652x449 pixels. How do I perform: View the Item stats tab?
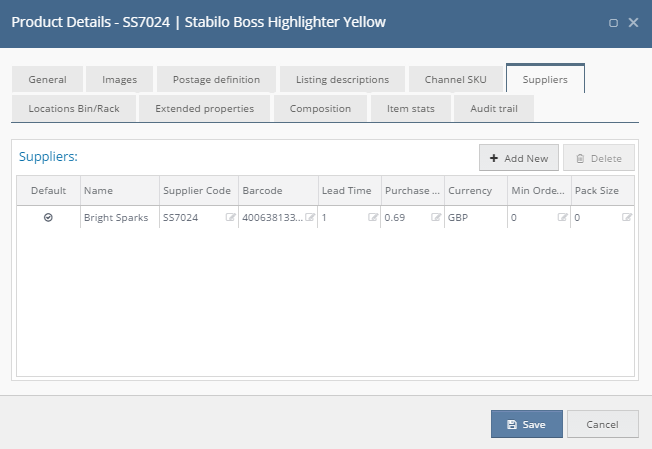tap(410, 109)
